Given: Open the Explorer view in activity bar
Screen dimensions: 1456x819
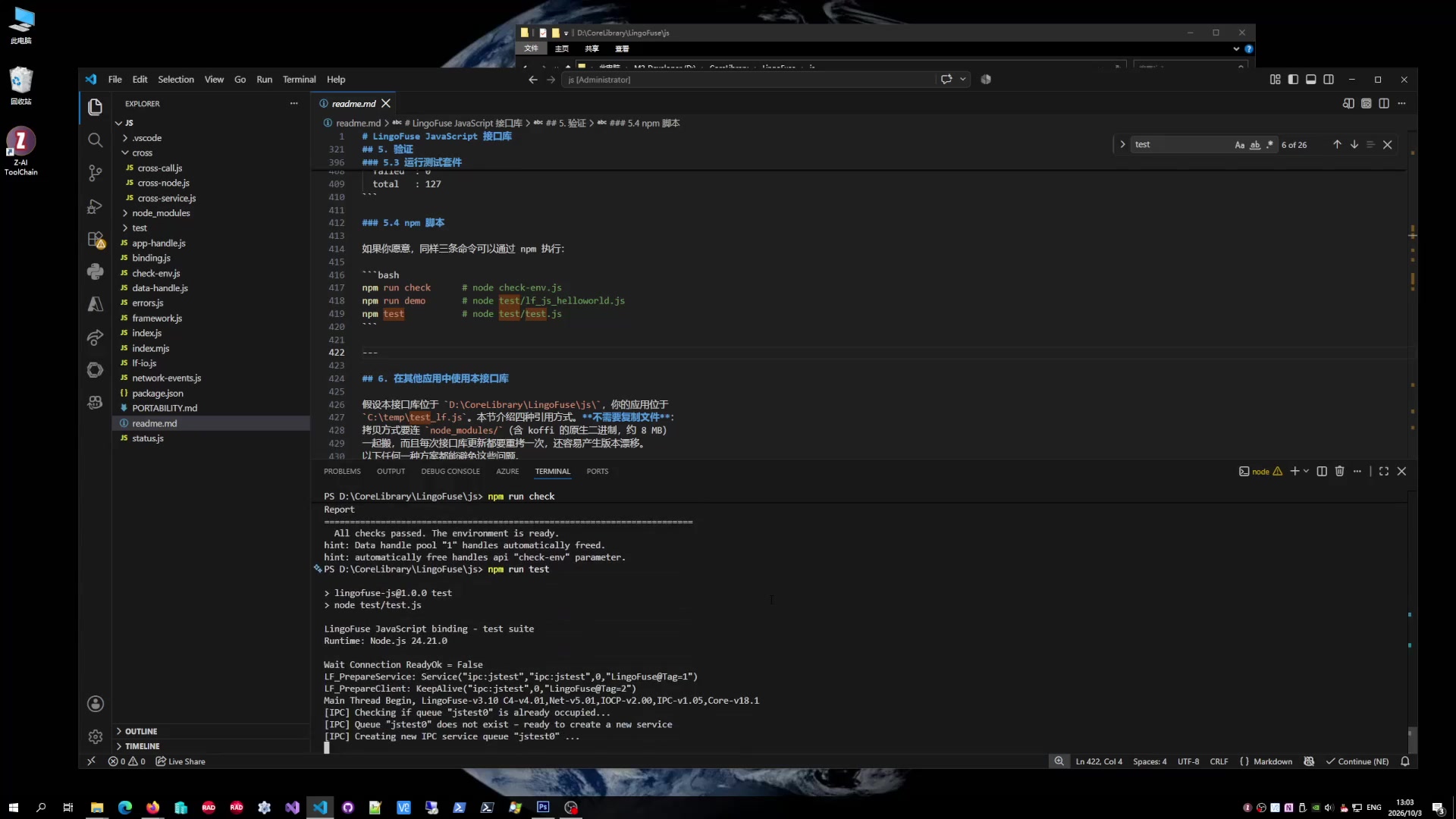Looking at the screenshot, I should pos(95,107).
